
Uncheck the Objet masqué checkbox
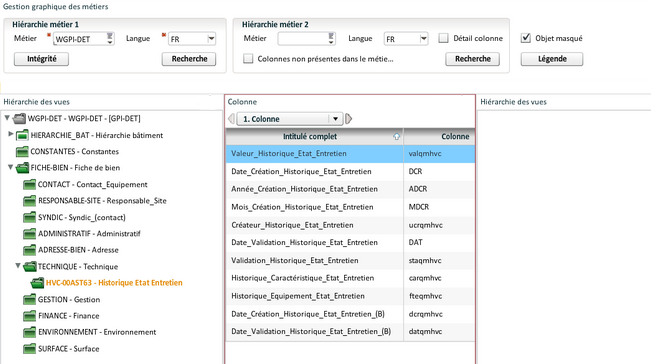coord(526,38)
